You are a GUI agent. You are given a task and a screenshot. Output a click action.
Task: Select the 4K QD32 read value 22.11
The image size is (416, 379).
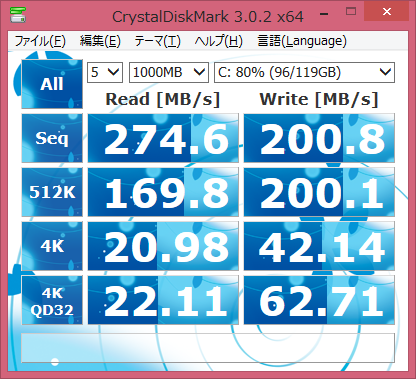coord(163,300)
